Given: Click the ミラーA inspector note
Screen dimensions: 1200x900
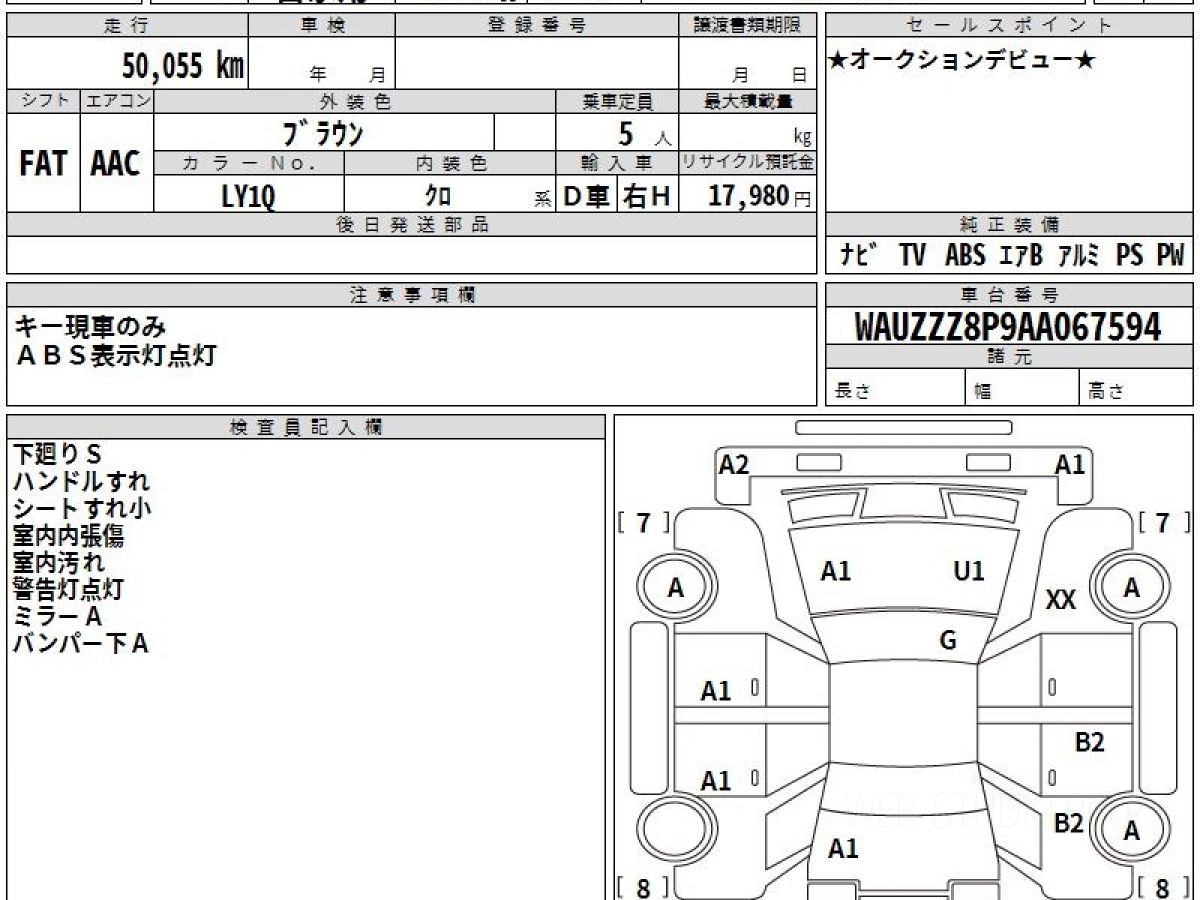Looking at the screenshot, I should click(57, 617).
